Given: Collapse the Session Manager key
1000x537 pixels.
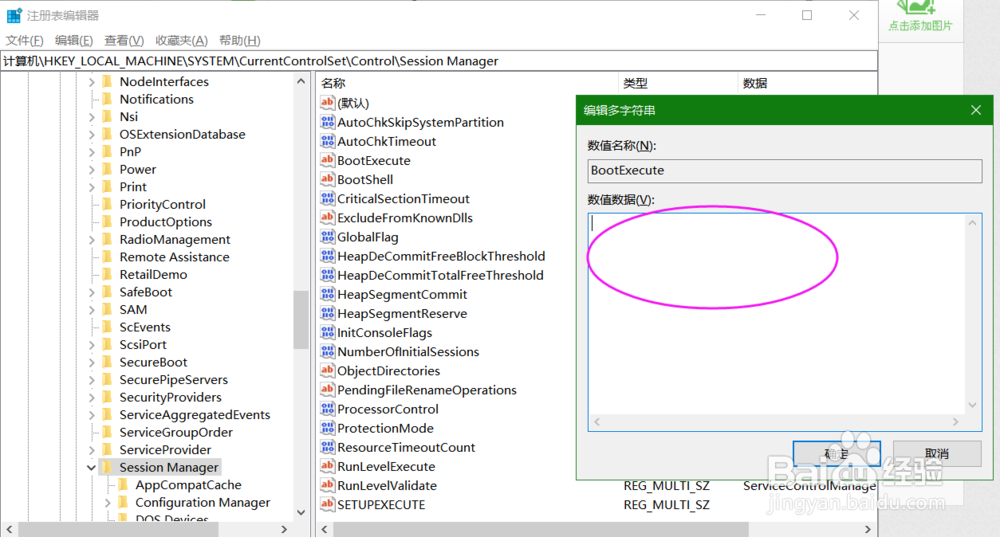Looking at the screenshot, I should (91, 467).
